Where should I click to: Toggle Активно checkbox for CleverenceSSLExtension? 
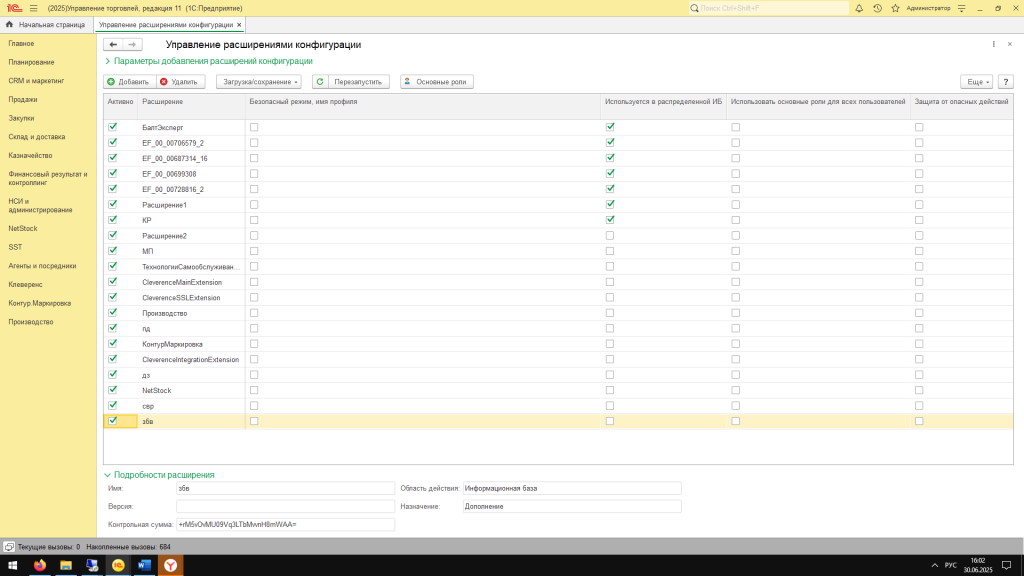[113, 297]
